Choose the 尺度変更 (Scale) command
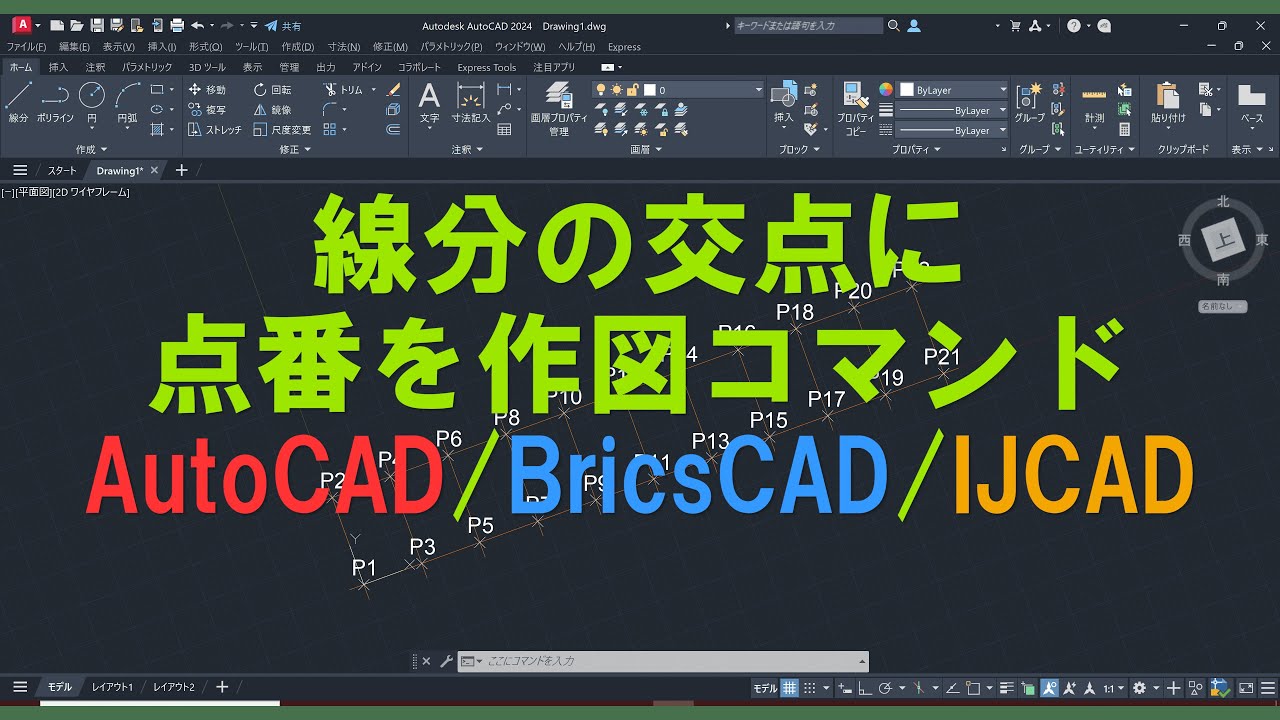 (x=282, y=129)
